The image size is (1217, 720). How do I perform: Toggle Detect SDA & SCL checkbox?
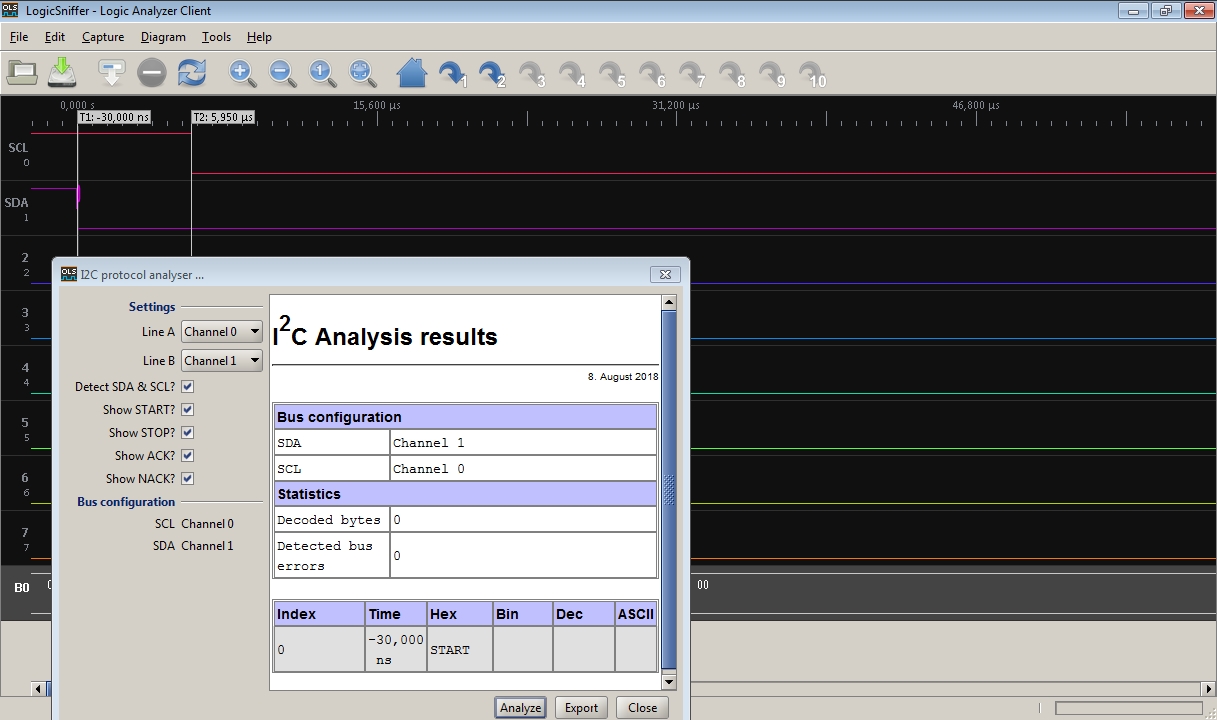(x=188, y=386)
